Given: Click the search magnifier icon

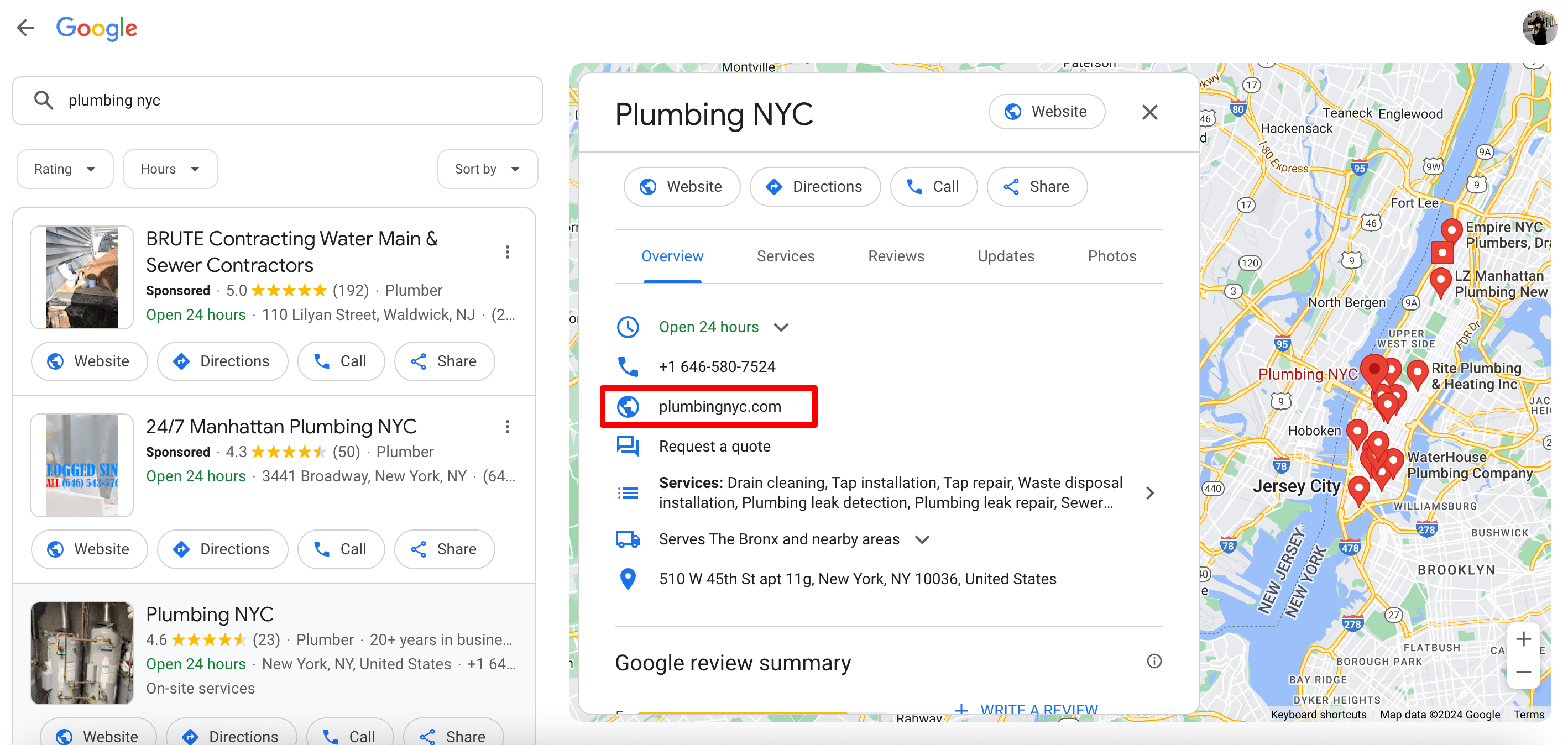Looking at the screenshot, I should [x=43, y=100].
